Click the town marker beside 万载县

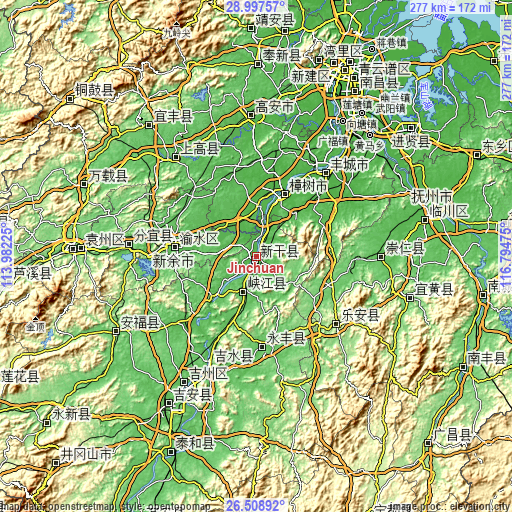tap(84, 184)
